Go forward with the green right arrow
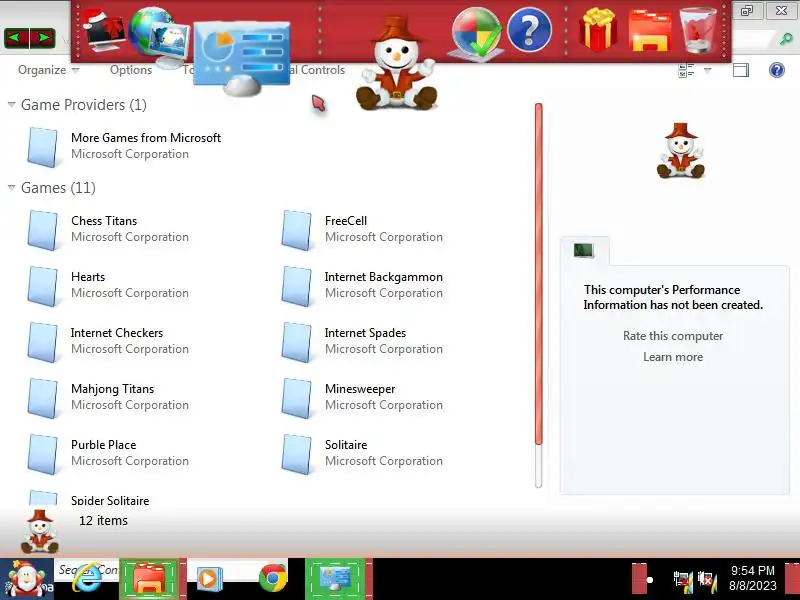 [x=43, y=38]
